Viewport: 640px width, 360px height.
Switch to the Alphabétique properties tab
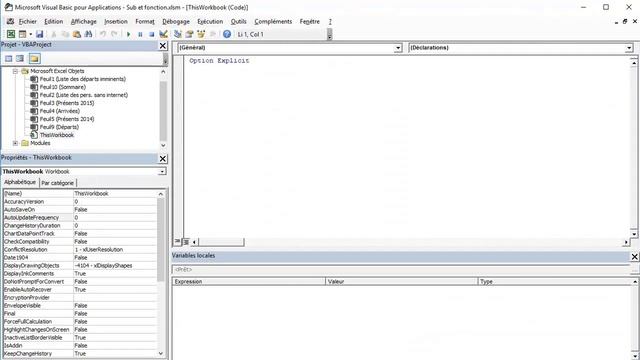[20, 182]
